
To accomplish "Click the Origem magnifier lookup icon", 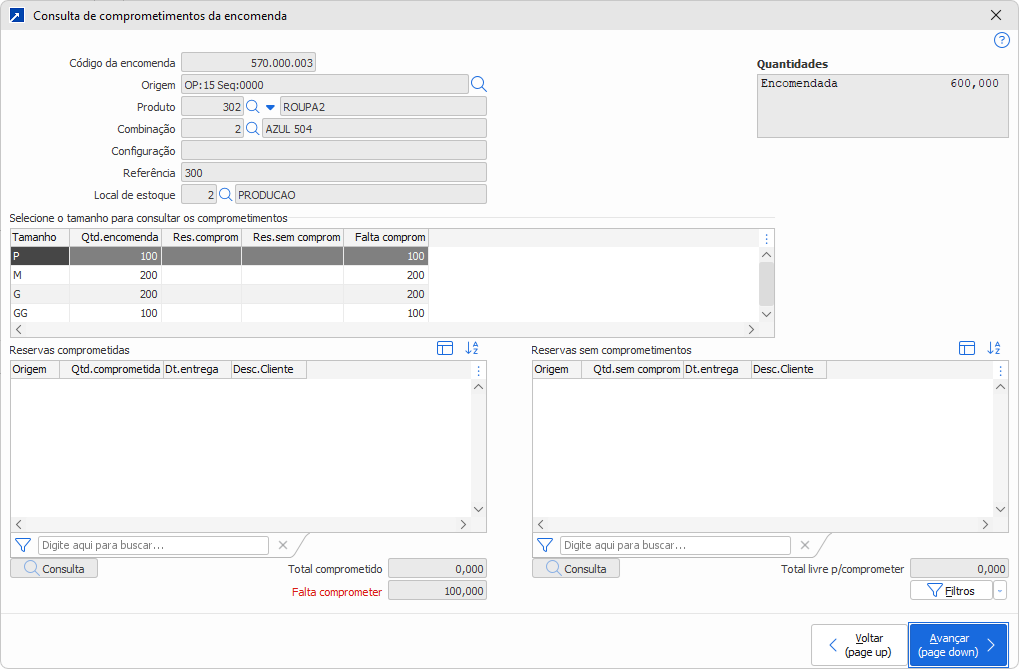I will 479,84.
